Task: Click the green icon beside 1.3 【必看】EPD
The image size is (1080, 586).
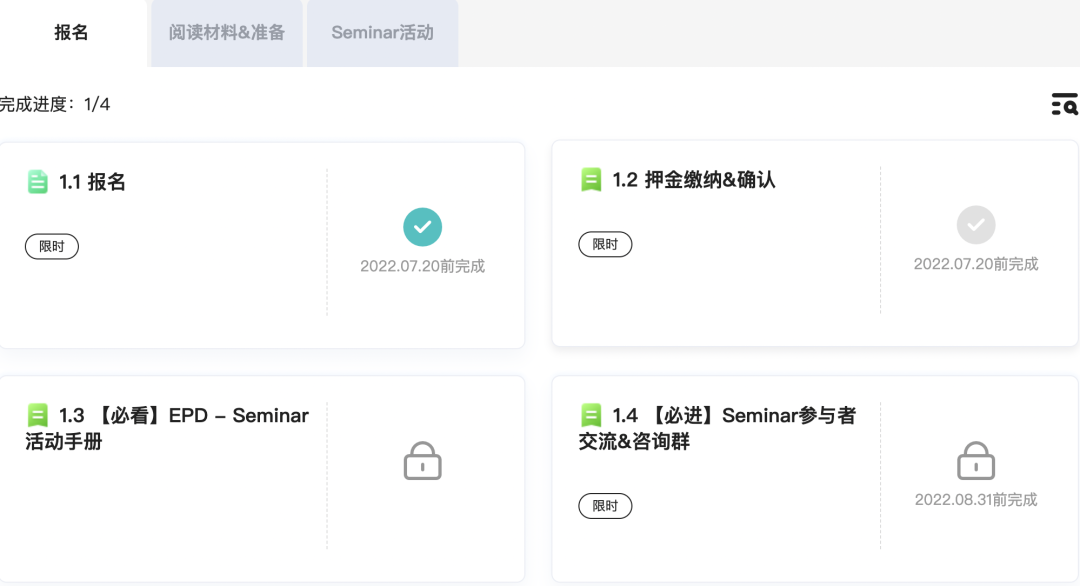Action: coord(37,415)
